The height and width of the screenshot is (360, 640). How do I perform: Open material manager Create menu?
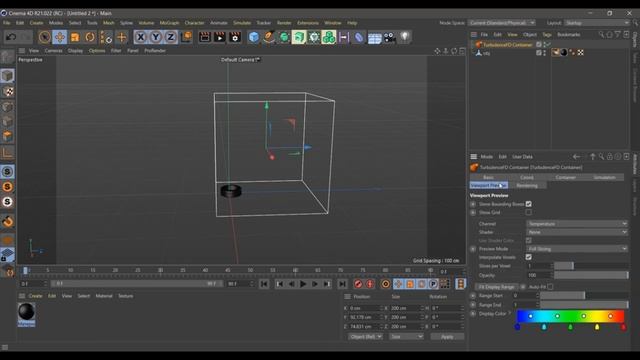[x=35, y=296]
